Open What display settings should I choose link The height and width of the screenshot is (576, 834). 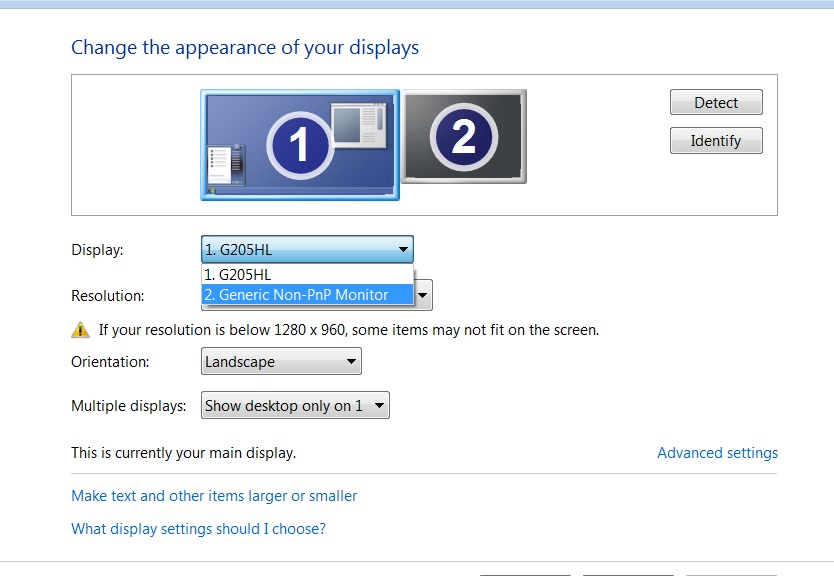coord(198,529)
